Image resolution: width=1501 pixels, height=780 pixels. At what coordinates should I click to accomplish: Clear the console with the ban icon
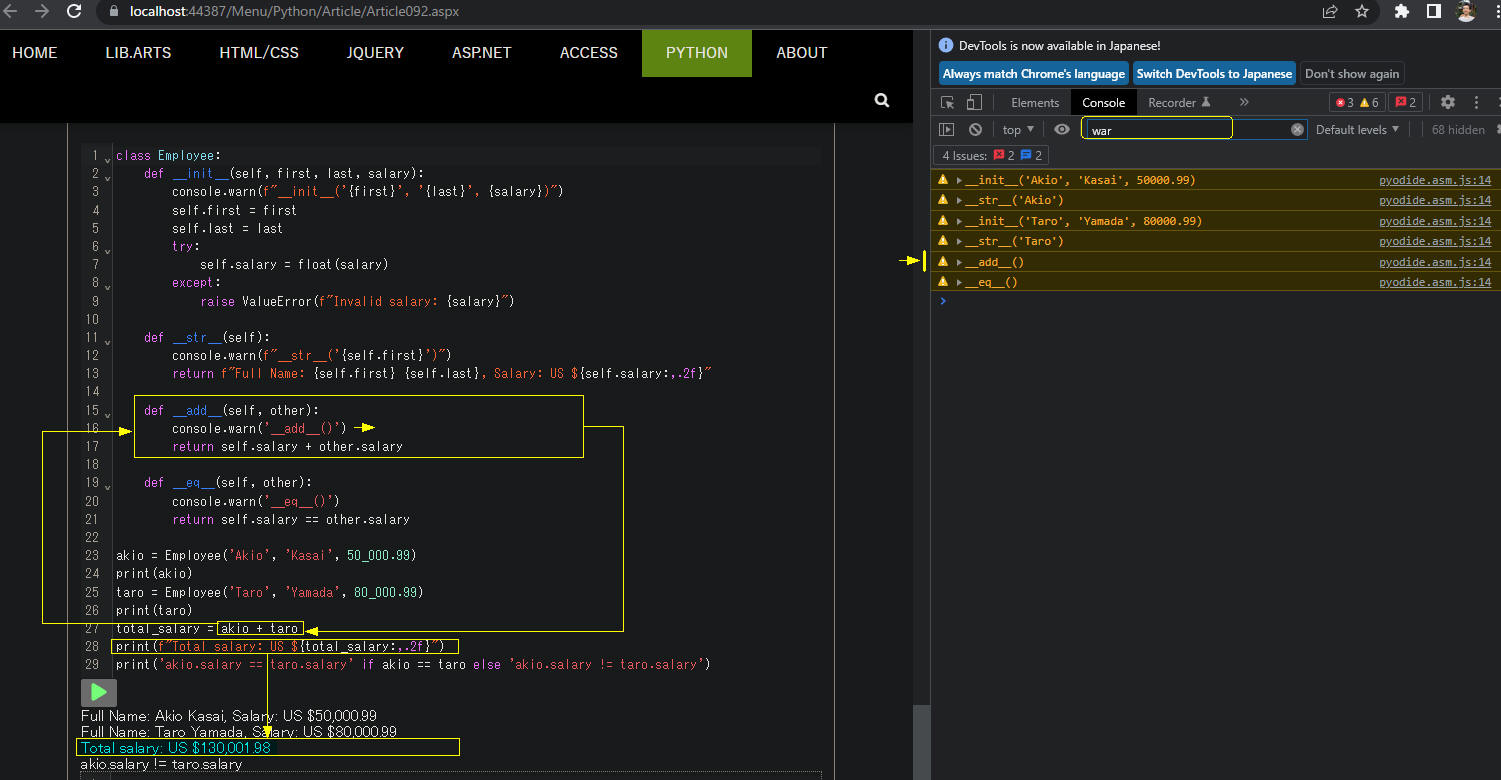click(x=975, y=129)
